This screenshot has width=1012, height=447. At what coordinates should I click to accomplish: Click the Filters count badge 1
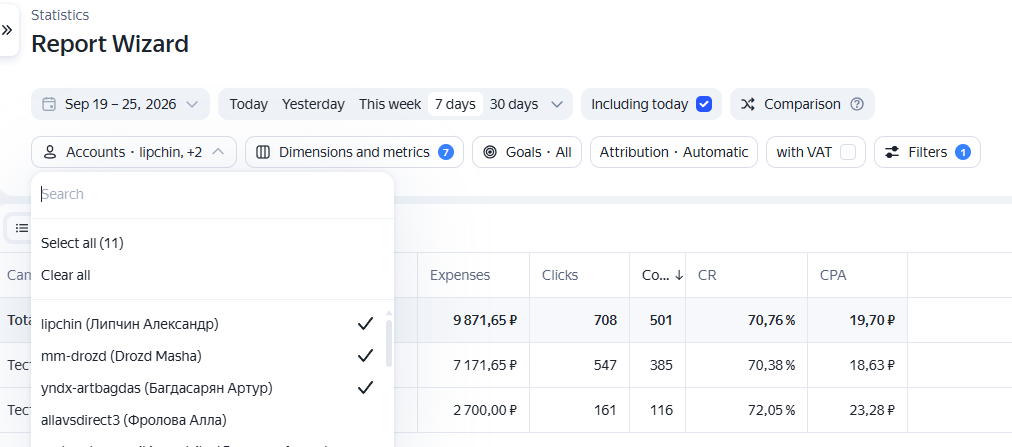[963, 152]
